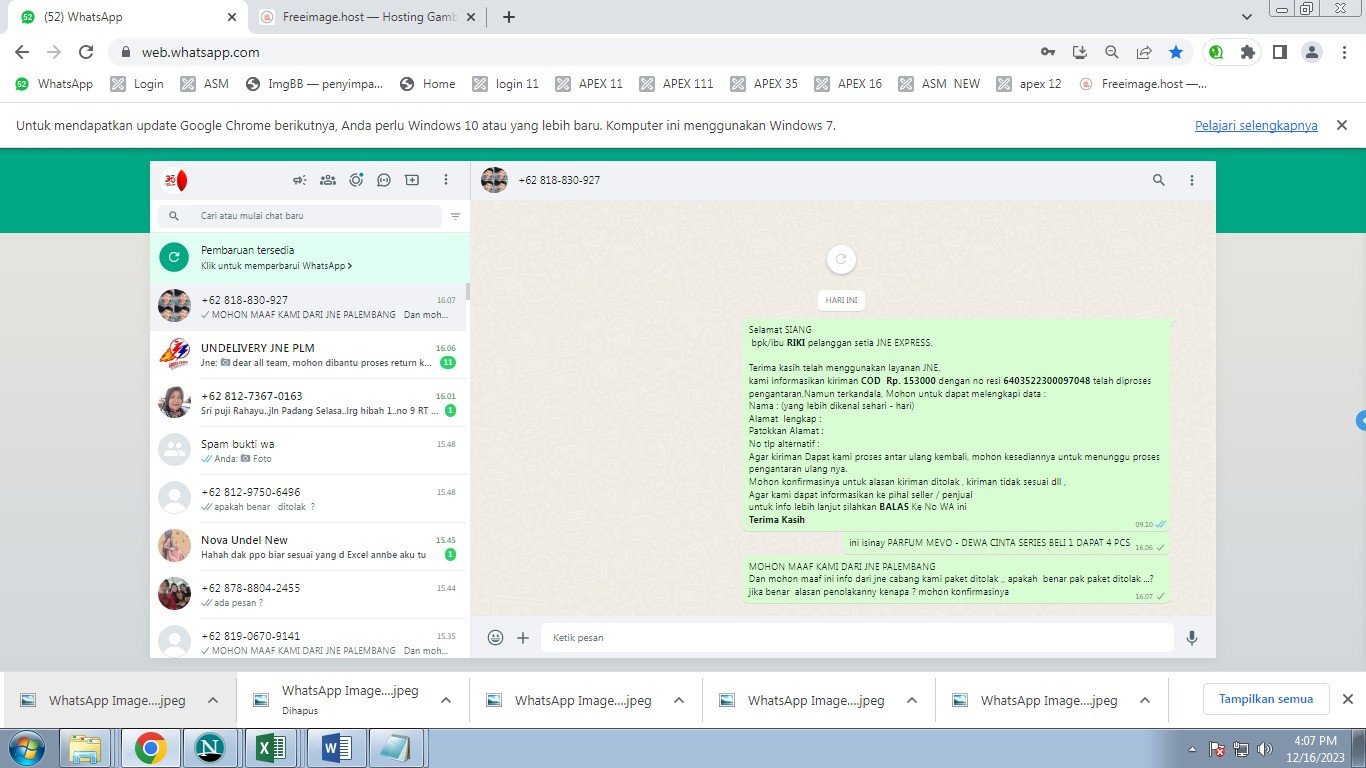
Task: Click the megaphone broadcast icon
Action: click(x=299, y=180)
